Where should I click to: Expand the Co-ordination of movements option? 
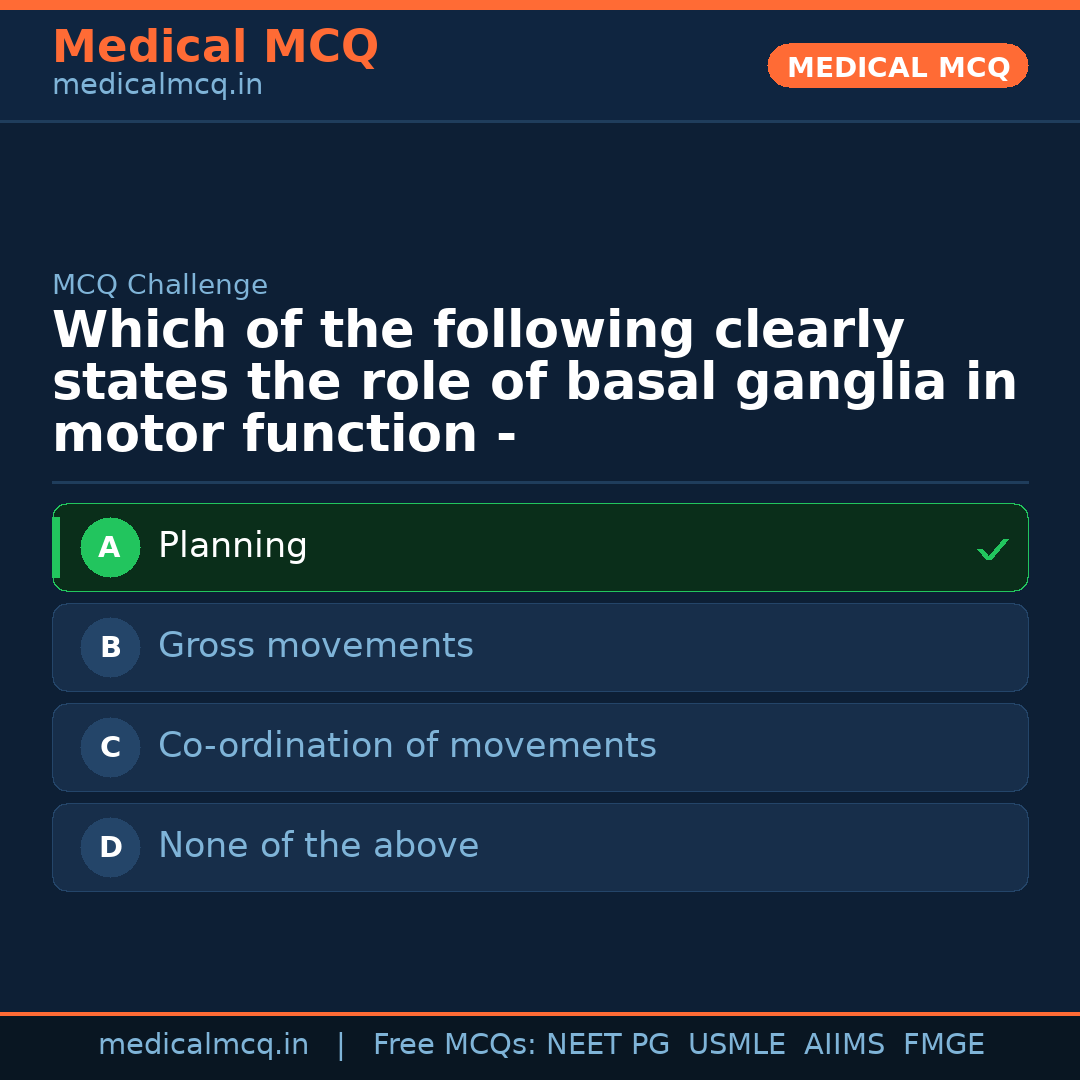point(540,747)
